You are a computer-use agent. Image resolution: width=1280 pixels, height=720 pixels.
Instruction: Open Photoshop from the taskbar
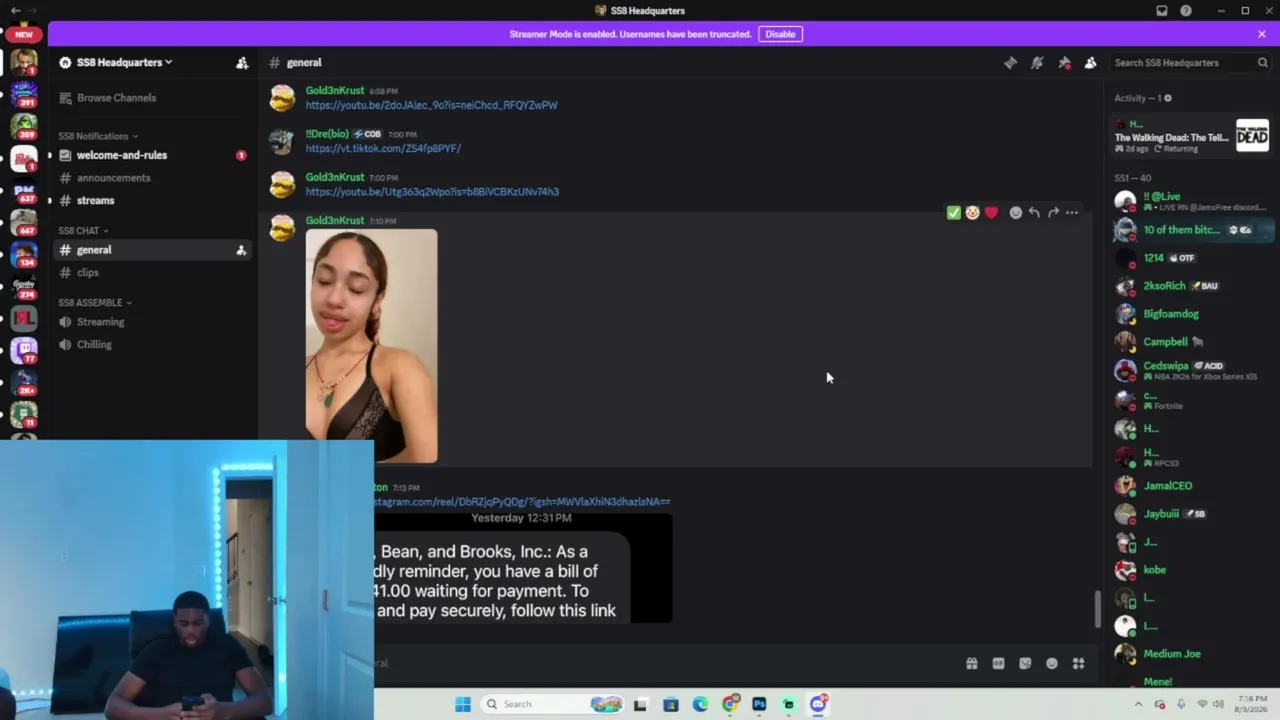(759, 704)
